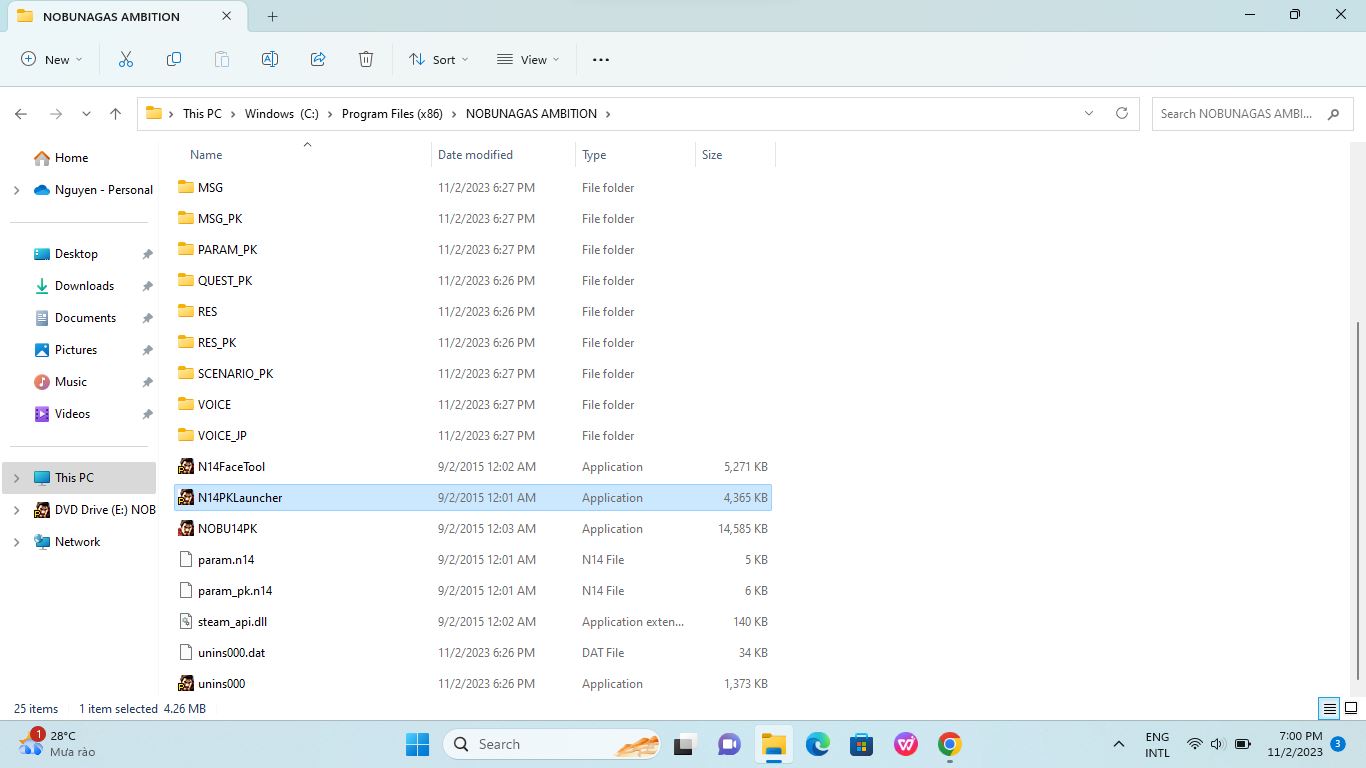Open Windows Start menu

417,744
